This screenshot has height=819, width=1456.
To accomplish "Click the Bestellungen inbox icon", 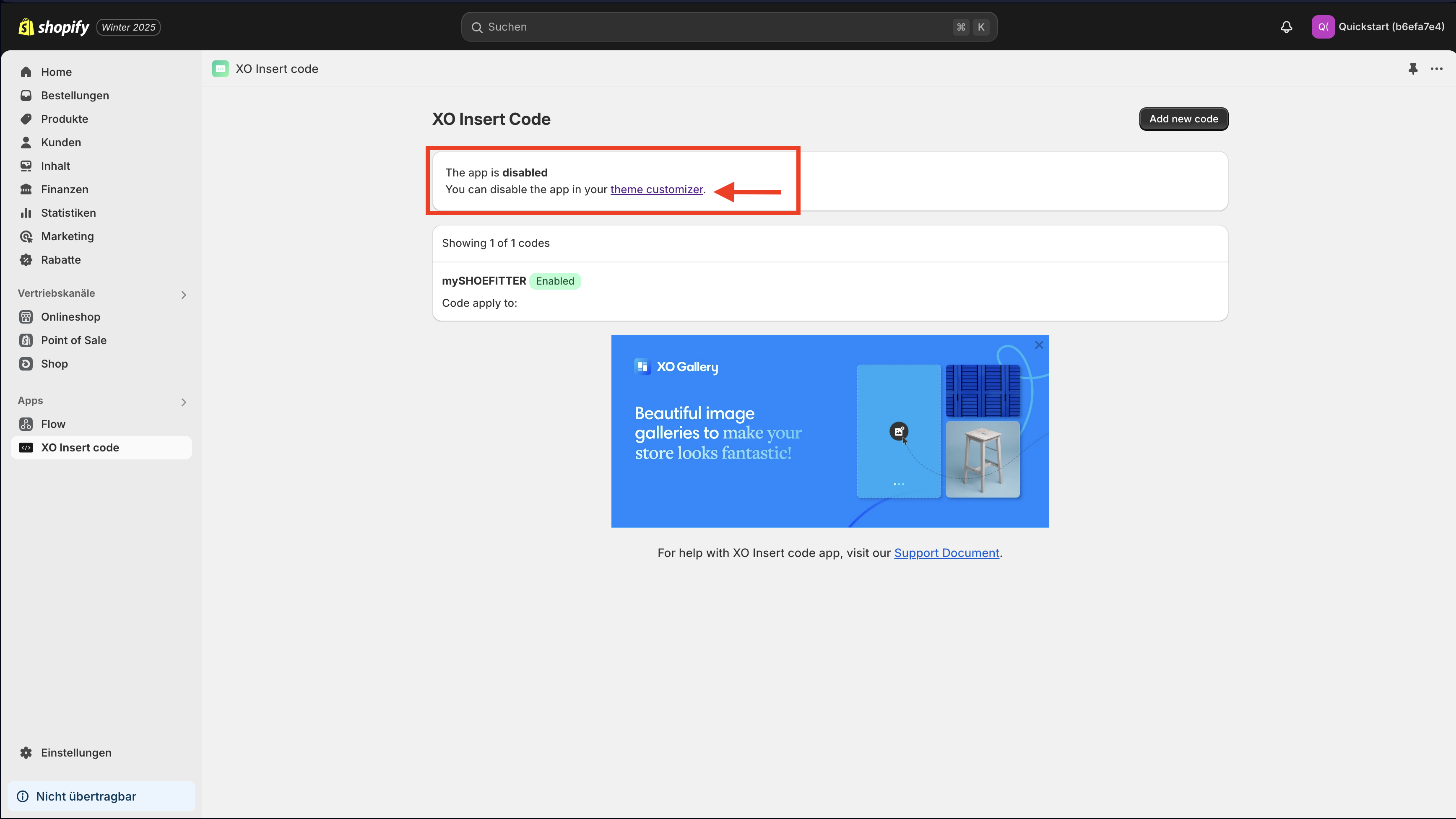I will point(26,96).
